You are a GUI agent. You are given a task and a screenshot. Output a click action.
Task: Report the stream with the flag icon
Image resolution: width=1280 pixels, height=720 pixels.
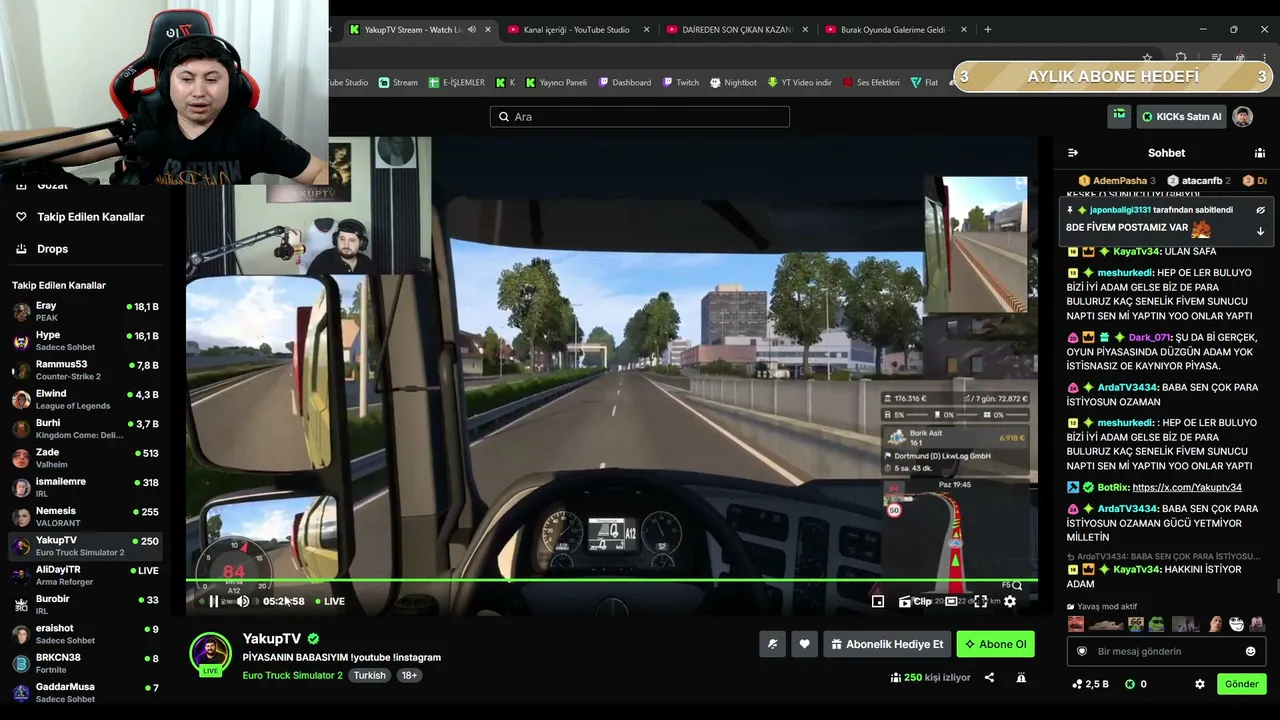(1021, 677)
